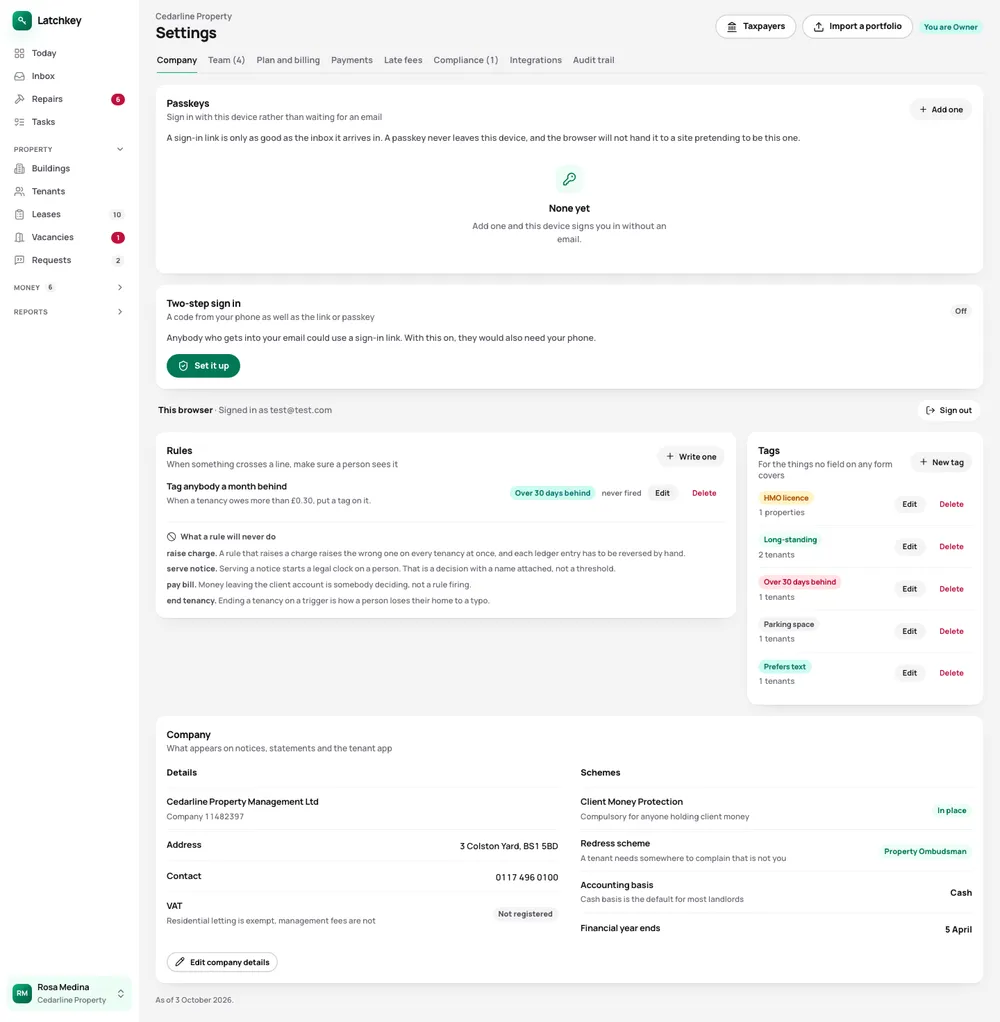Click the You are Owner badge
Viewport: 1000px width, 1022px height.
coord(950,27)
